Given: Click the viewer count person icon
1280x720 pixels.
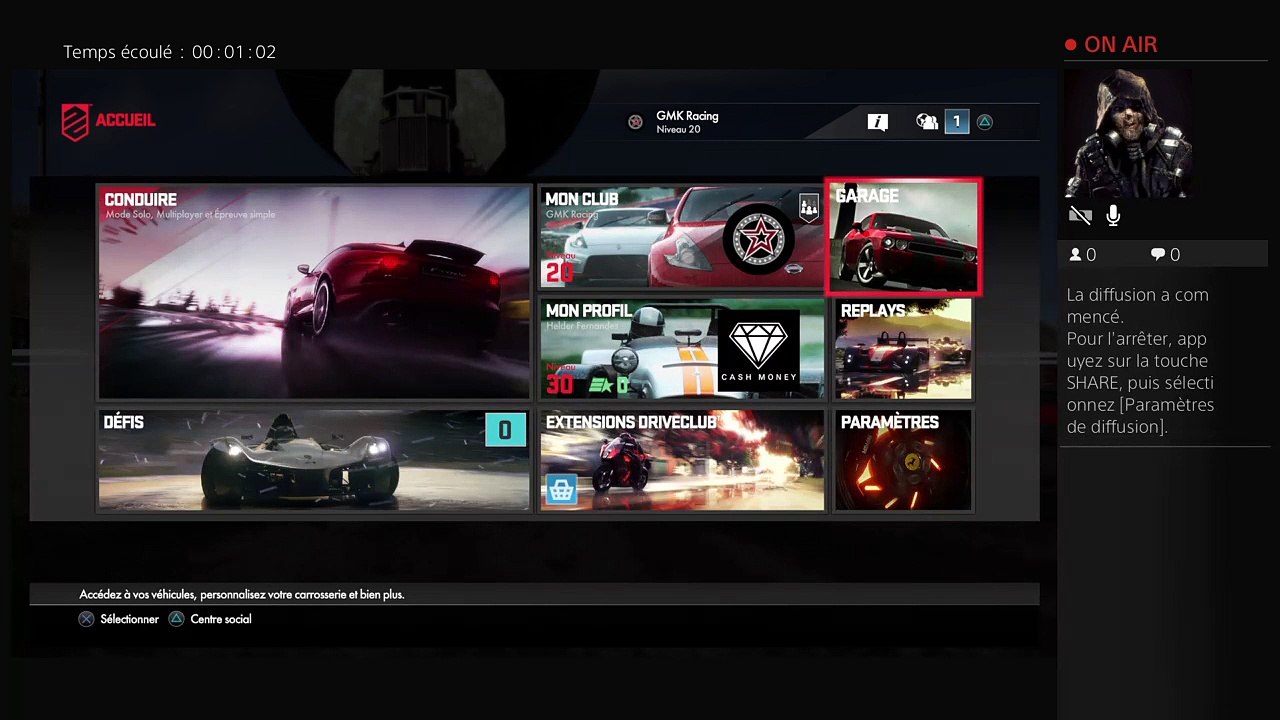Looking at the screenshot, I should pos(1076,255).
